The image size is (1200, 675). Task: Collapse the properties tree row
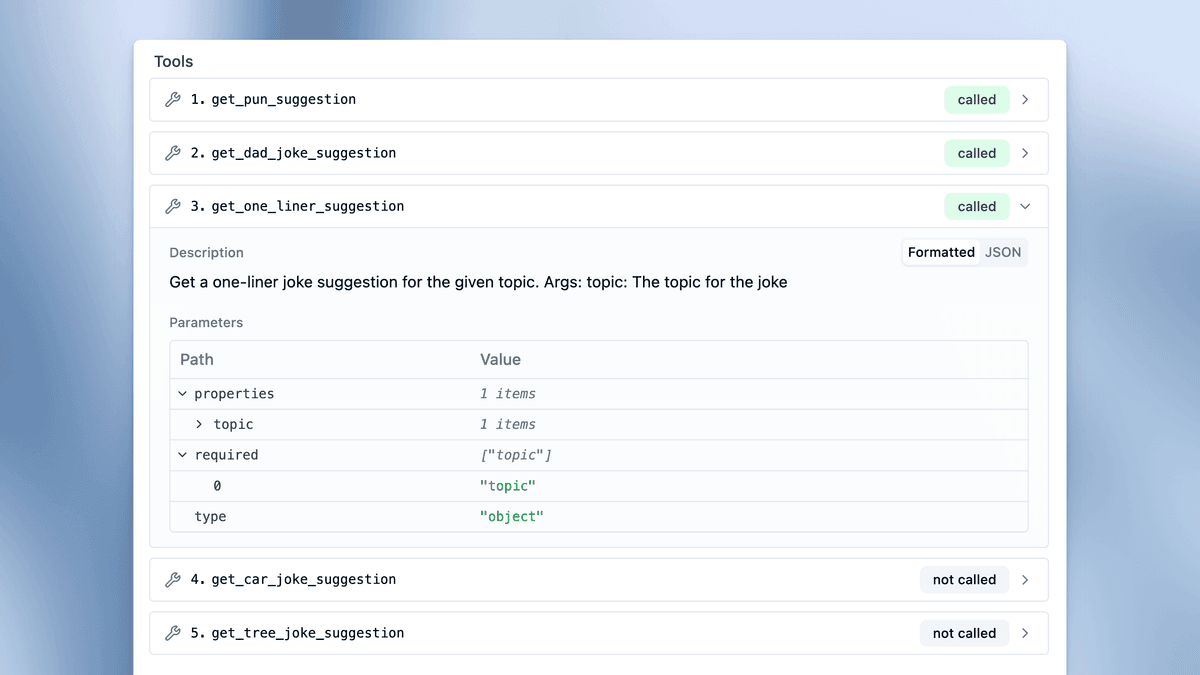click(x=183, y=394)
